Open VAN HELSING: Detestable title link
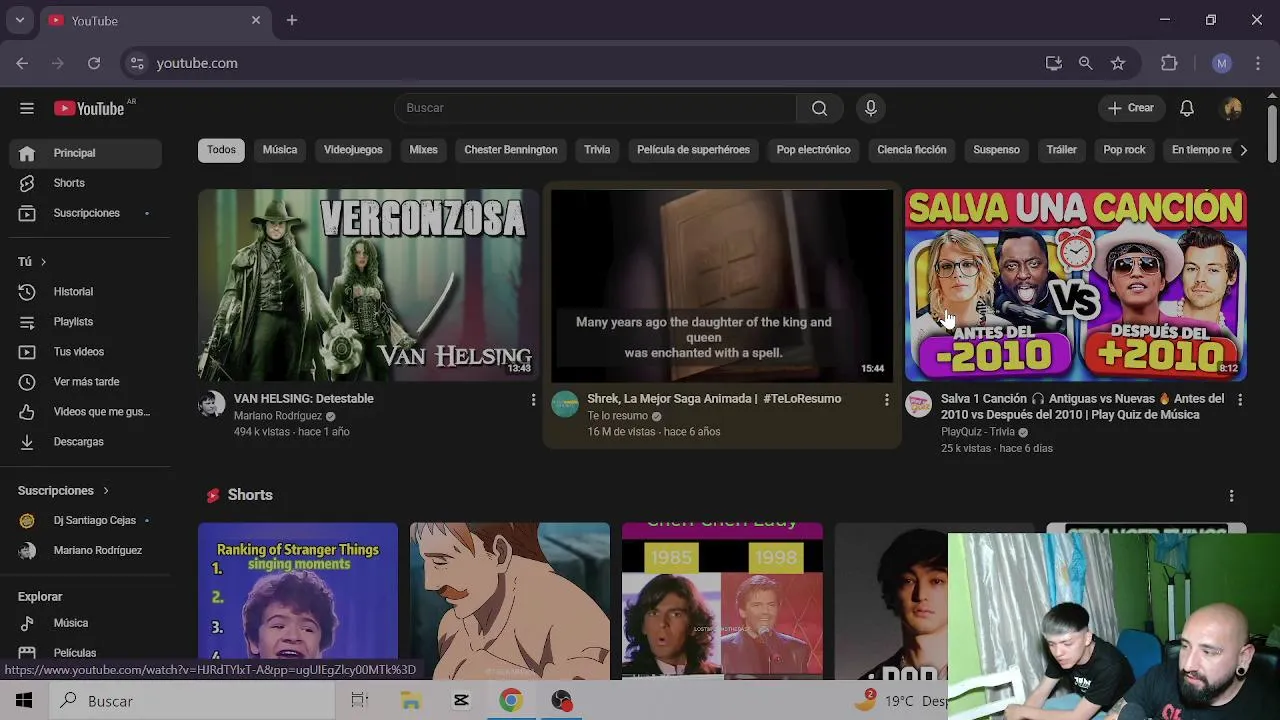This screenshot has width=1280, height=720. pos(303,398)
